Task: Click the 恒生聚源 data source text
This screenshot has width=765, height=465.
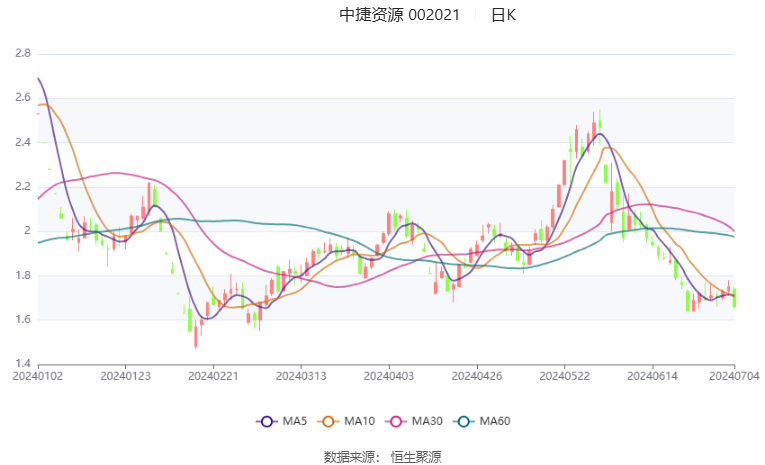Action: coord(416,457)
